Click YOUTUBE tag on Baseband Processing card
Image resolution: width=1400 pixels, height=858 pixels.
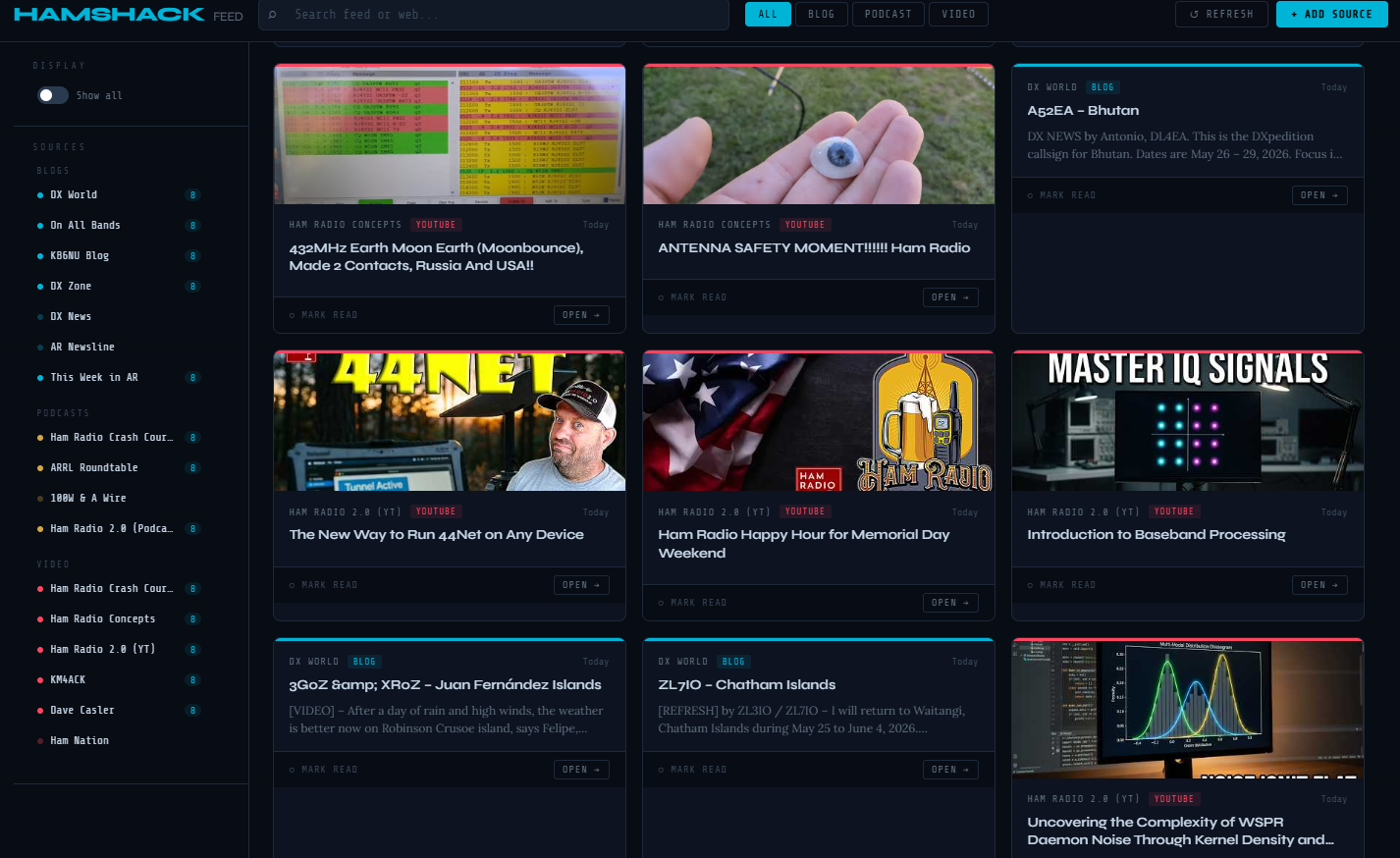[1174, 511]
